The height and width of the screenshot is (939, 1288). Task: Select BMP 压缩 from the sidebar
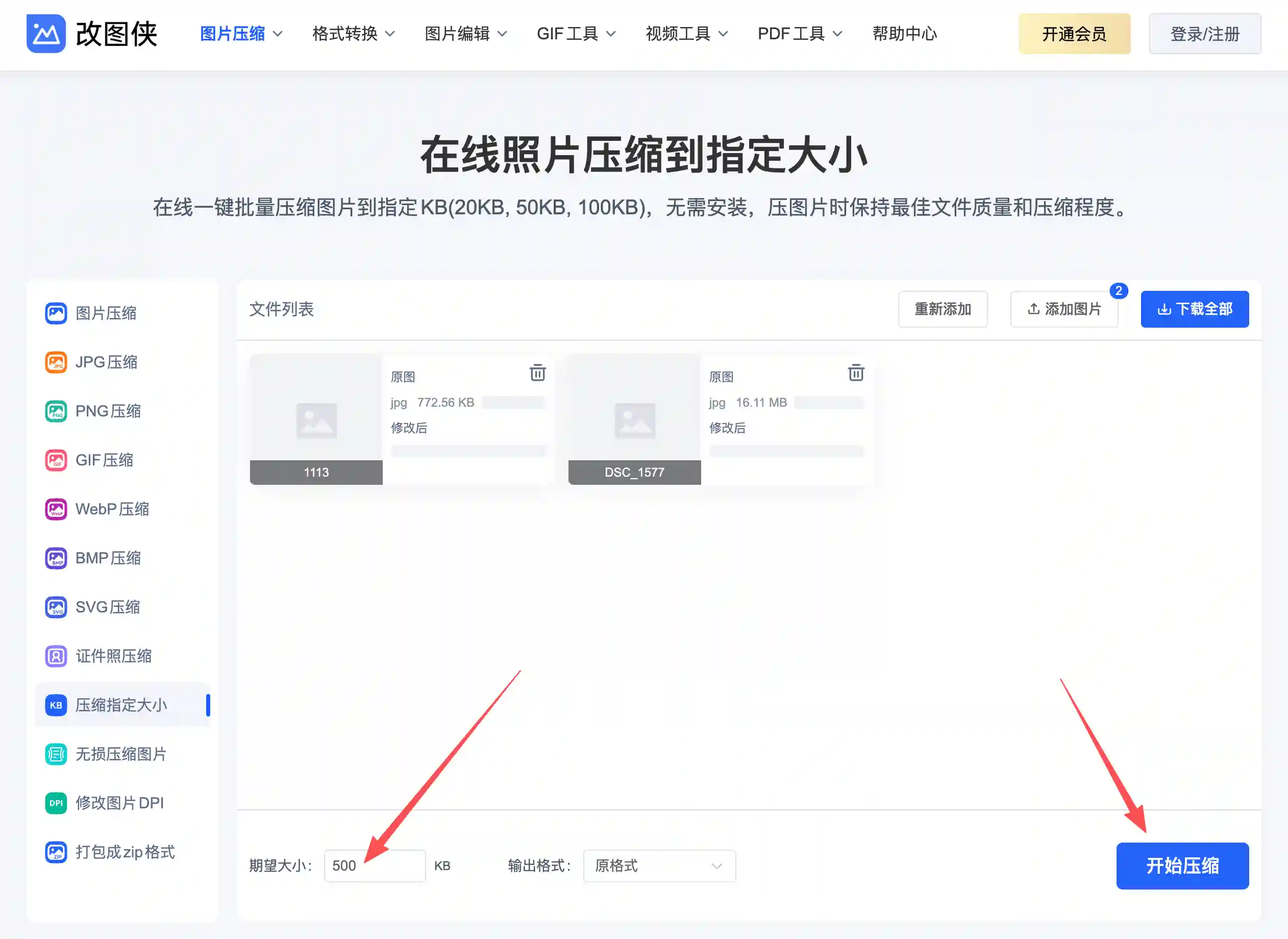[108, 558]
